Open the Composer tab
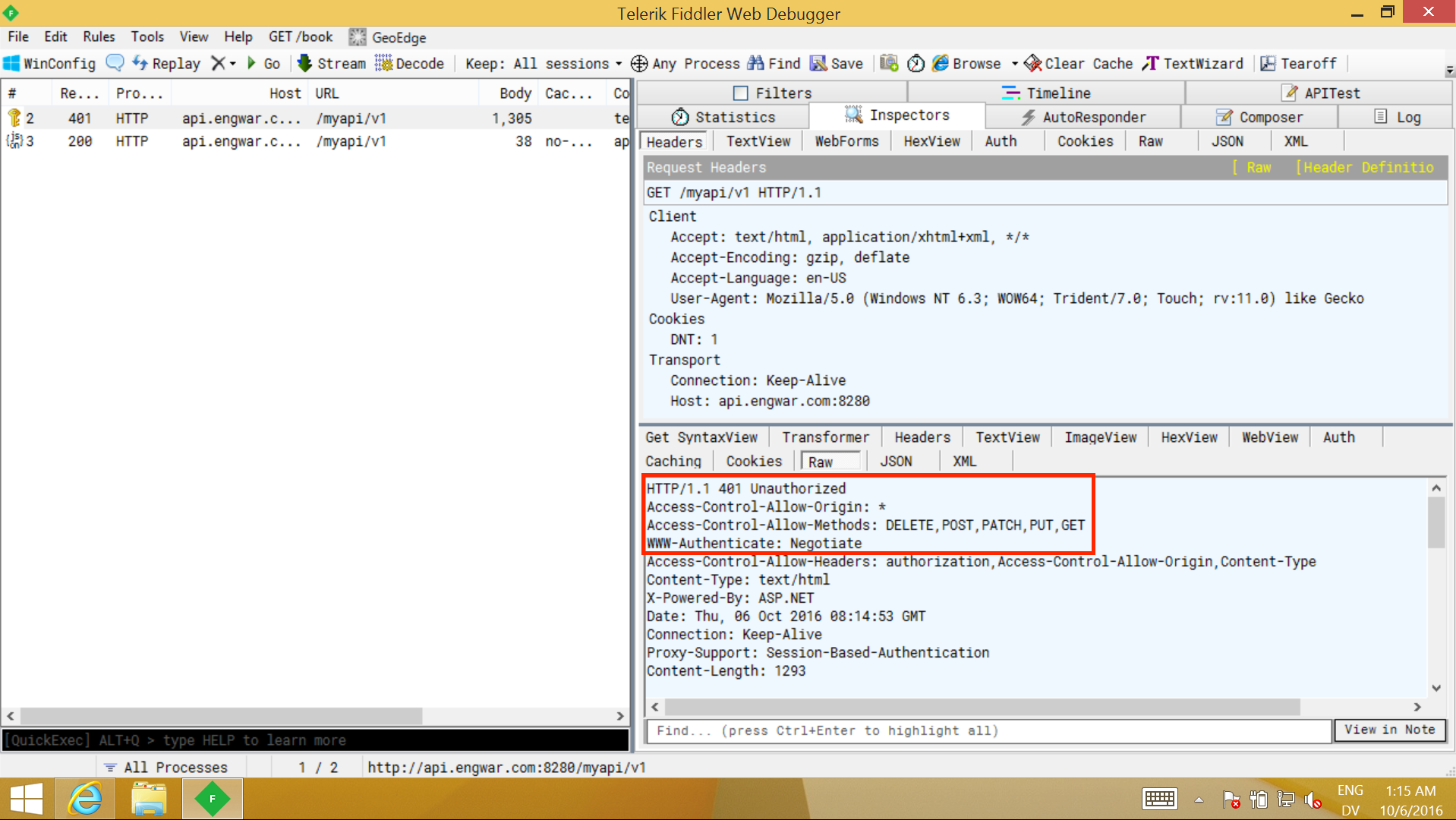Screen dimensions: 1456x820 click(1259, 117)
